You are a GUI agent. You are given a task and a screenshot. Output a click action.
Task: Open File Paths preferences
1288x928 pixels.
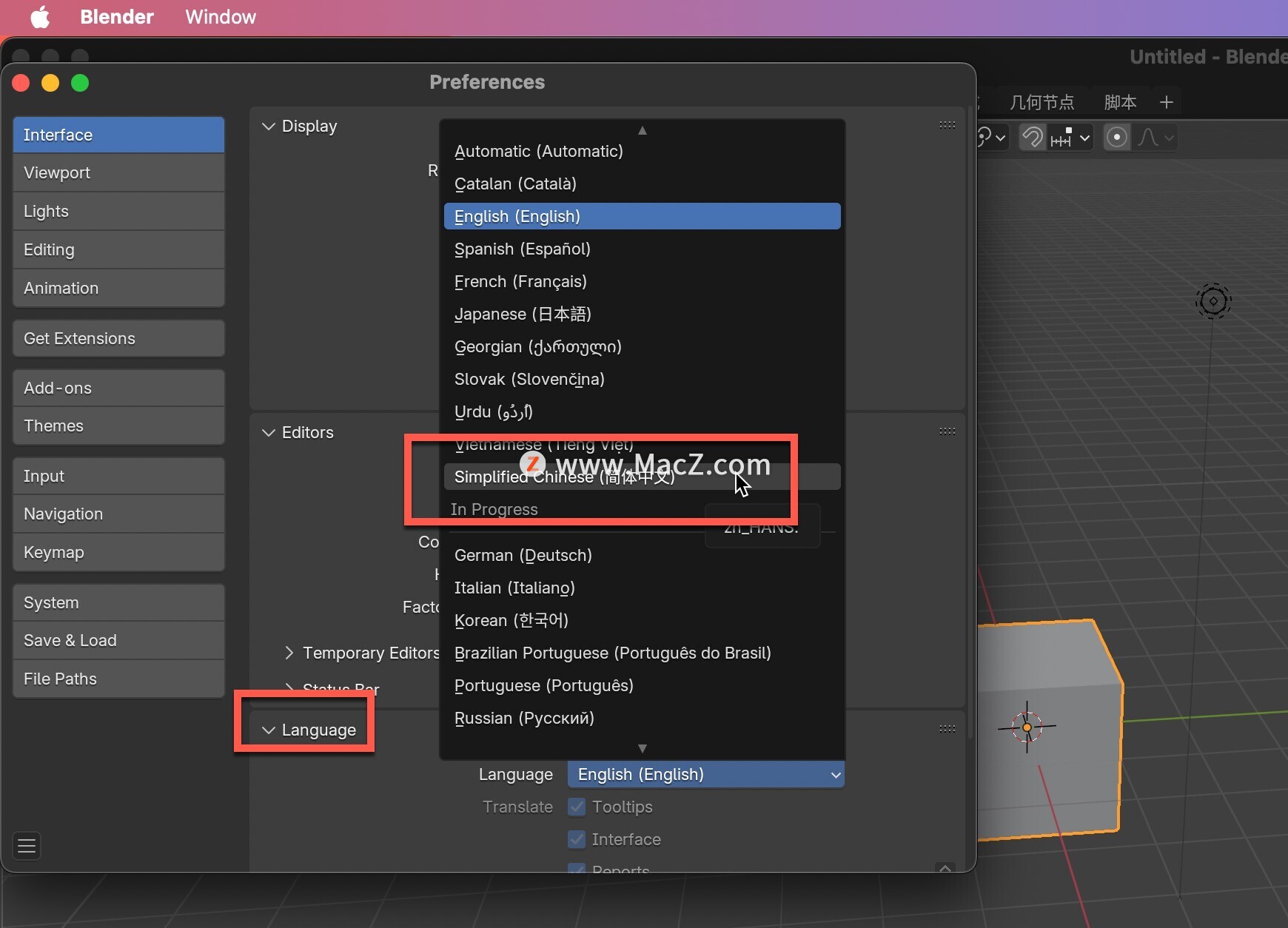118,679
